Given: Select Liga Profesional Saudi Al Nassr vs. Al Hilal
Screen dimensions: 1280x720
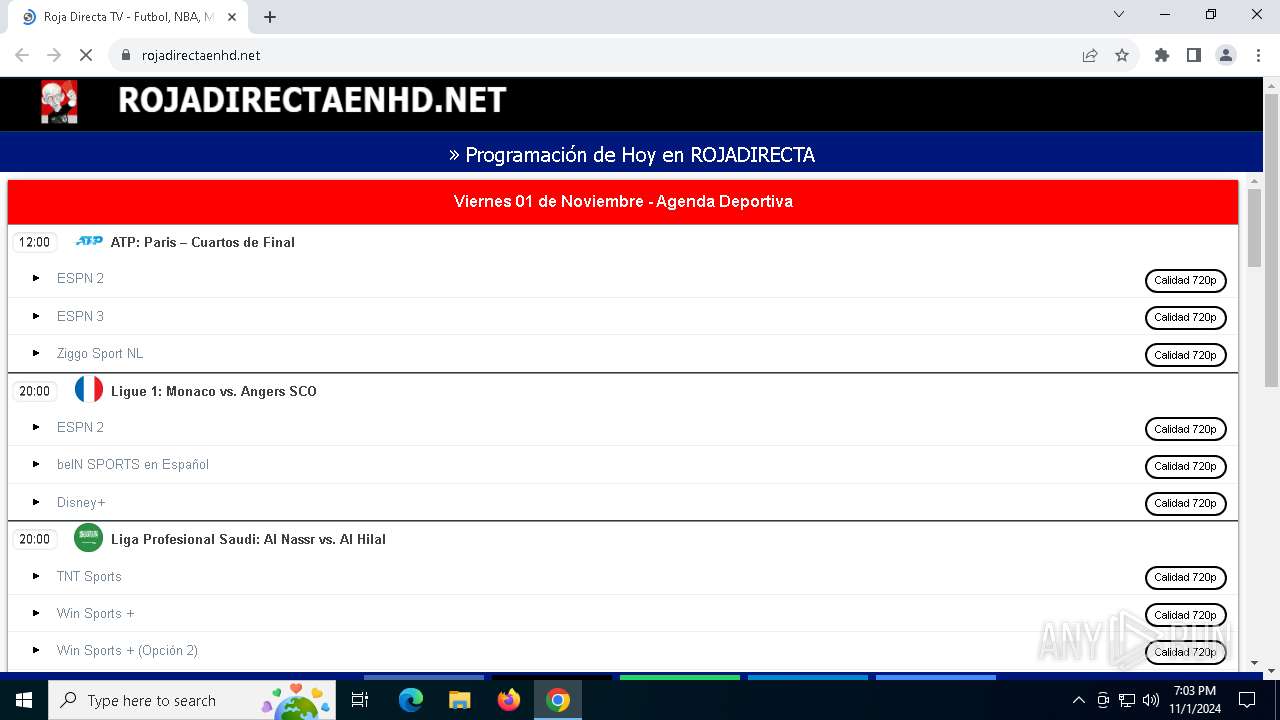Looking at the screenshot, I should click(248, 539).
